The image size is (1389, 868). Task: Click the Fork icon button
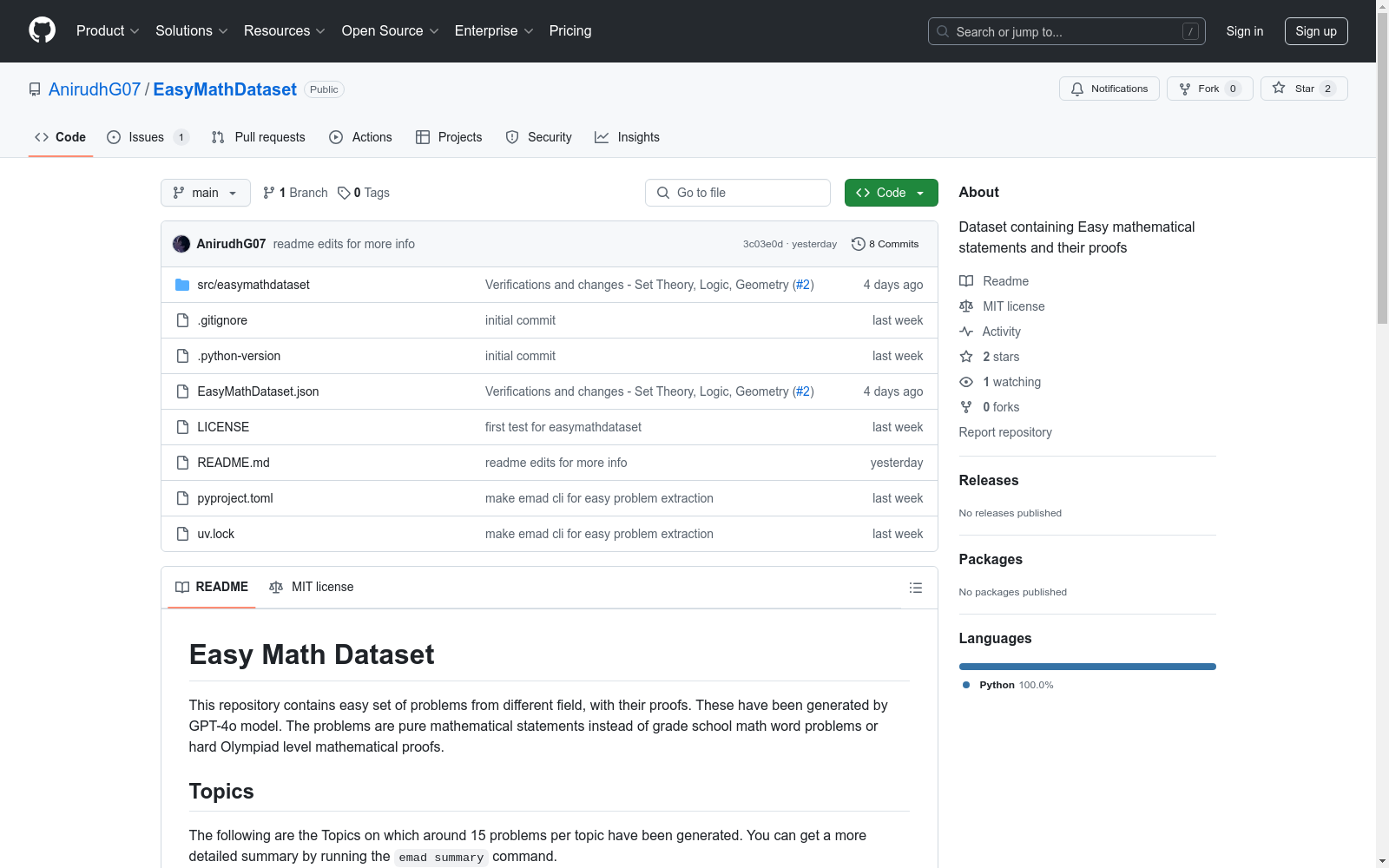pyautogui.click(x=1185, y=89)
